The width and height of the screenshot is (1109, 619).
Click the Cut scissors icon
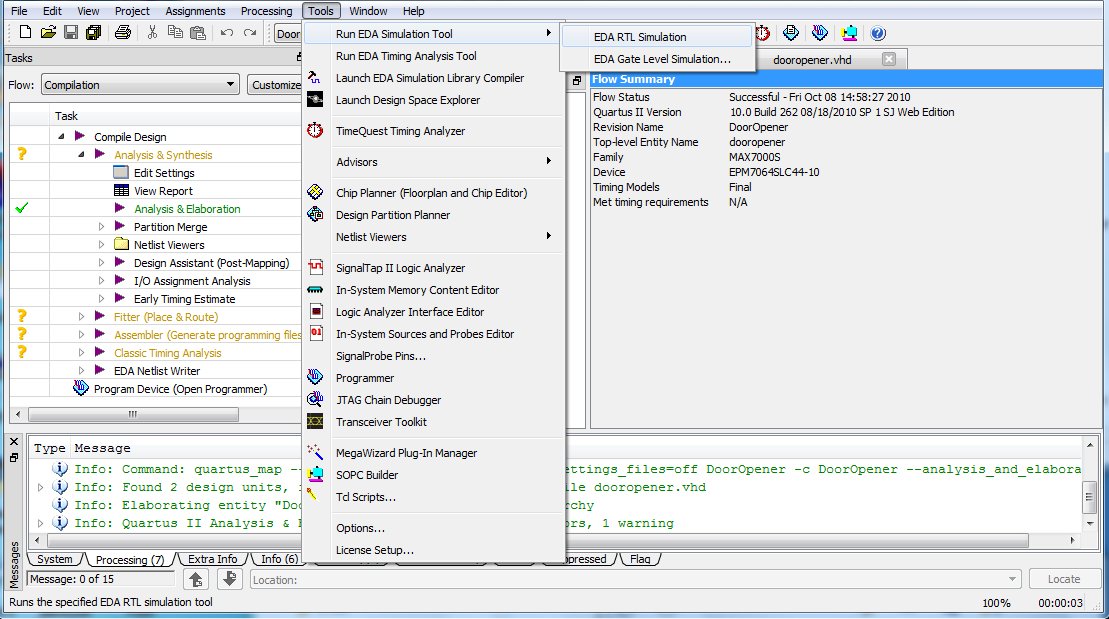152,33
